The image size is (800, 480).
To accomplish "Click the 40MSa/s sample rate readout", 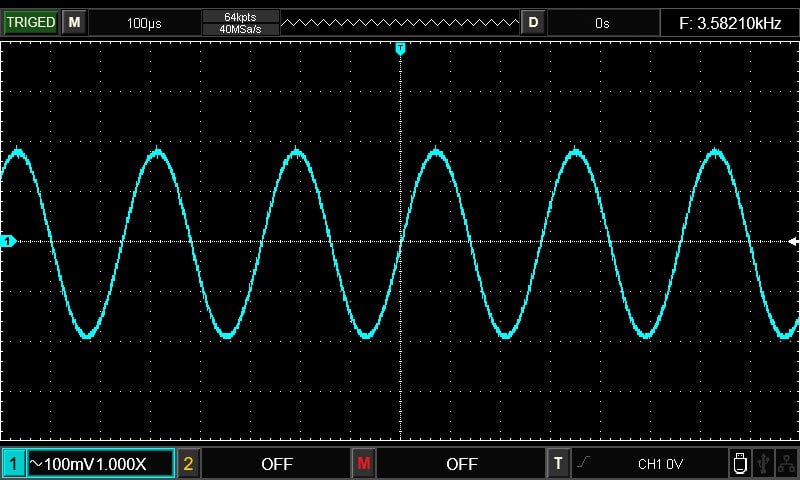I will click(x=240, y=29).
